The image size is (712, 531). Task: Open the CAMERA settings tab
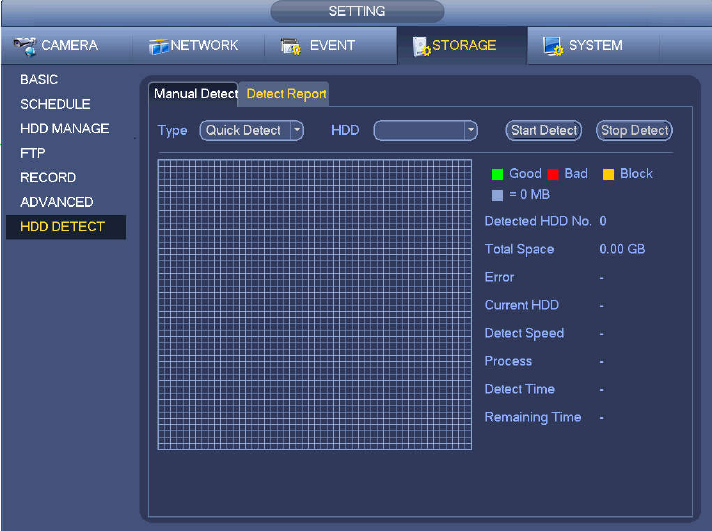pos(67,45)
